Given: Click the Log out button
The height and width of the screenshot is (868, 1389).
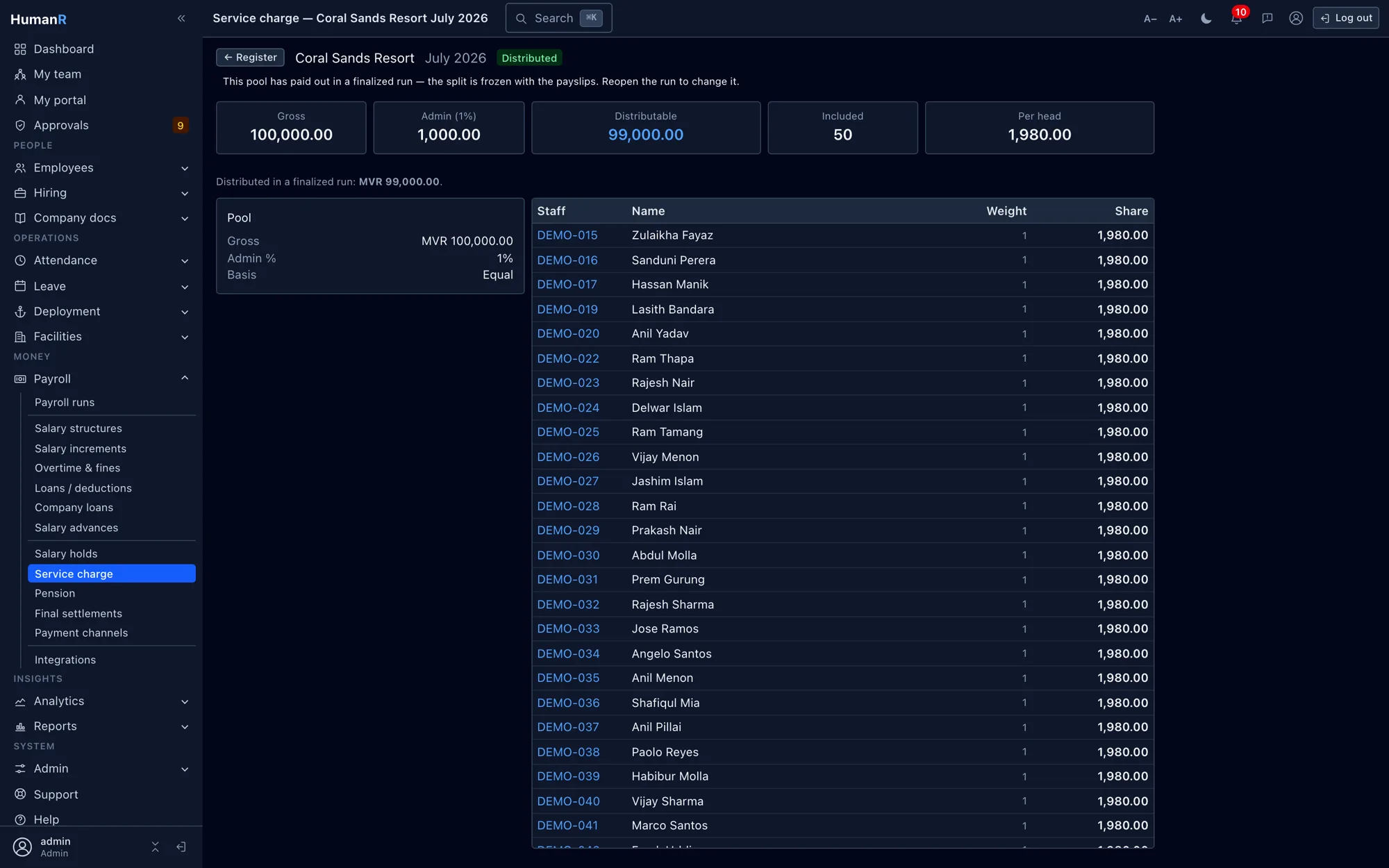Looking at the screenshot, I should (1345, 18).
